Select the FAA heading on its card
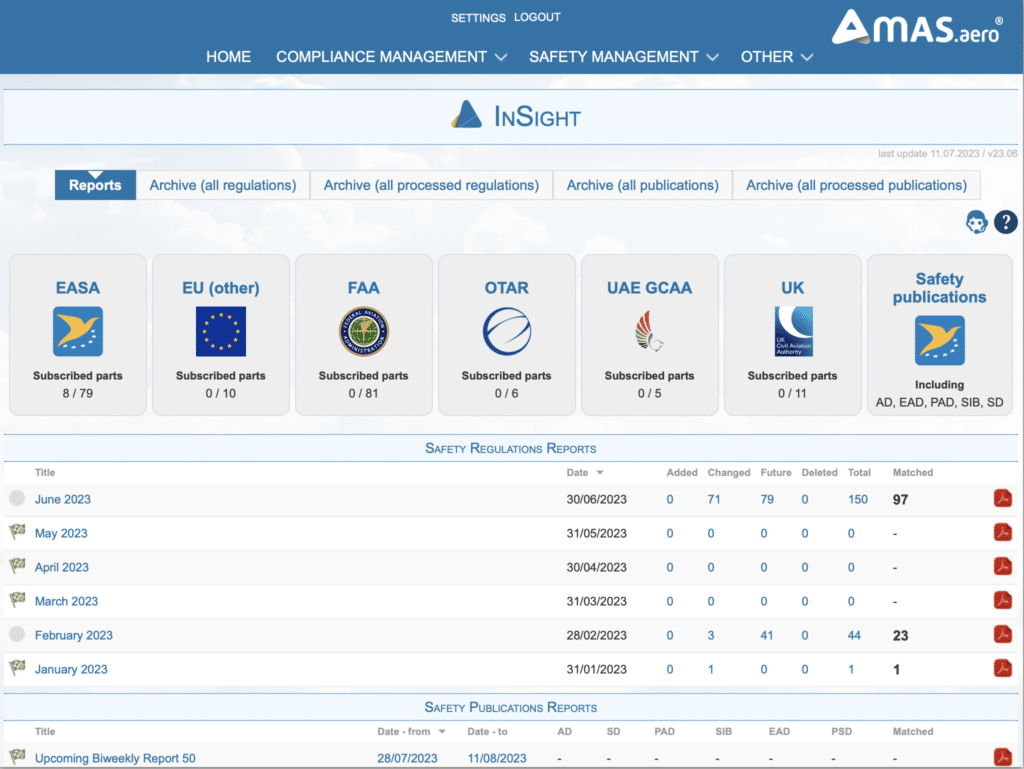The image size is (1024, 769). [x=364, y=288]
